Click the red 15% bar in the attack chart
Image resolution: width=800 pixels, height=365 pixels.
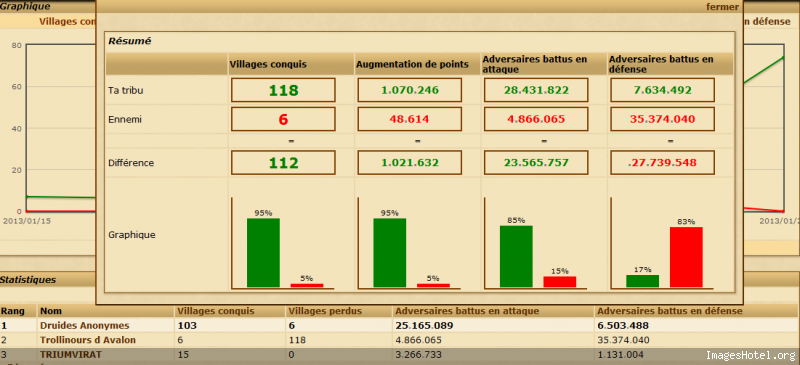tap(560, 282)
